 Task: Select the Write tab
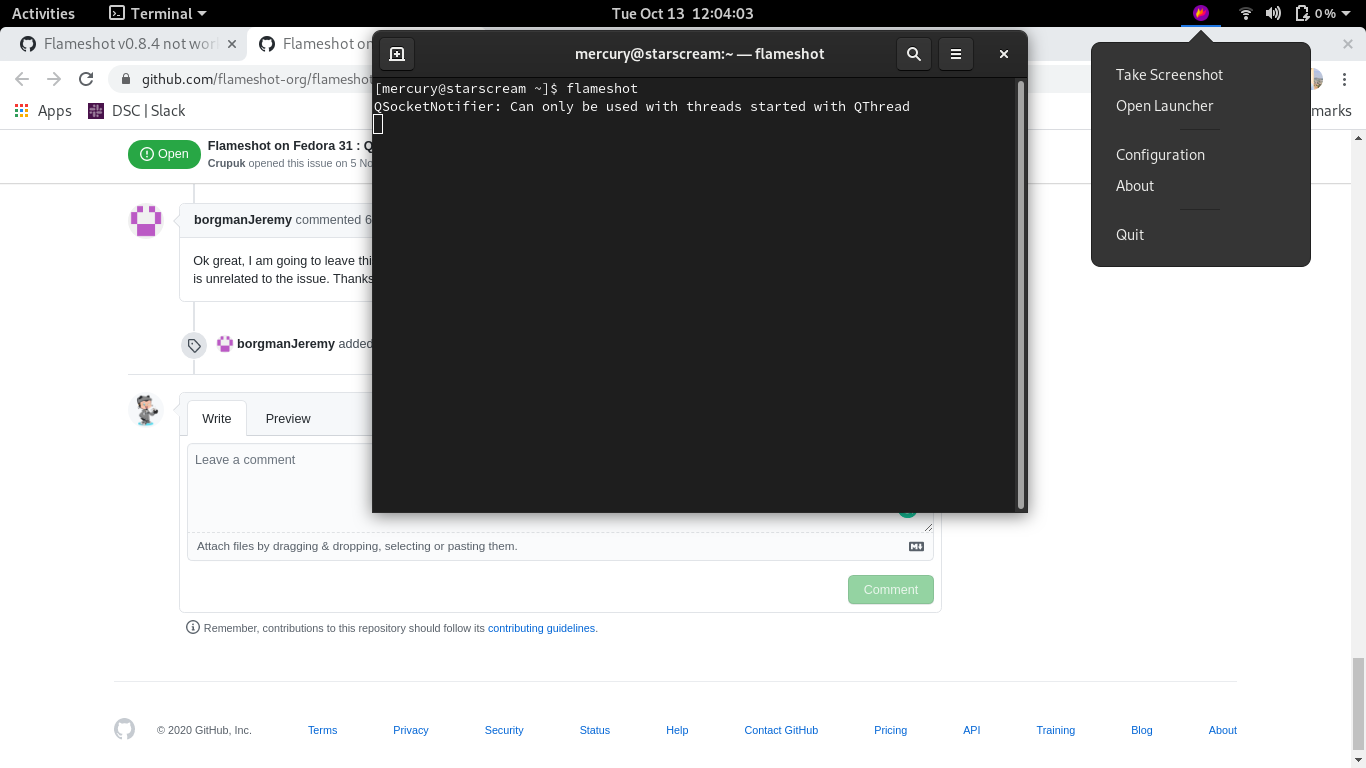[216, 418]
